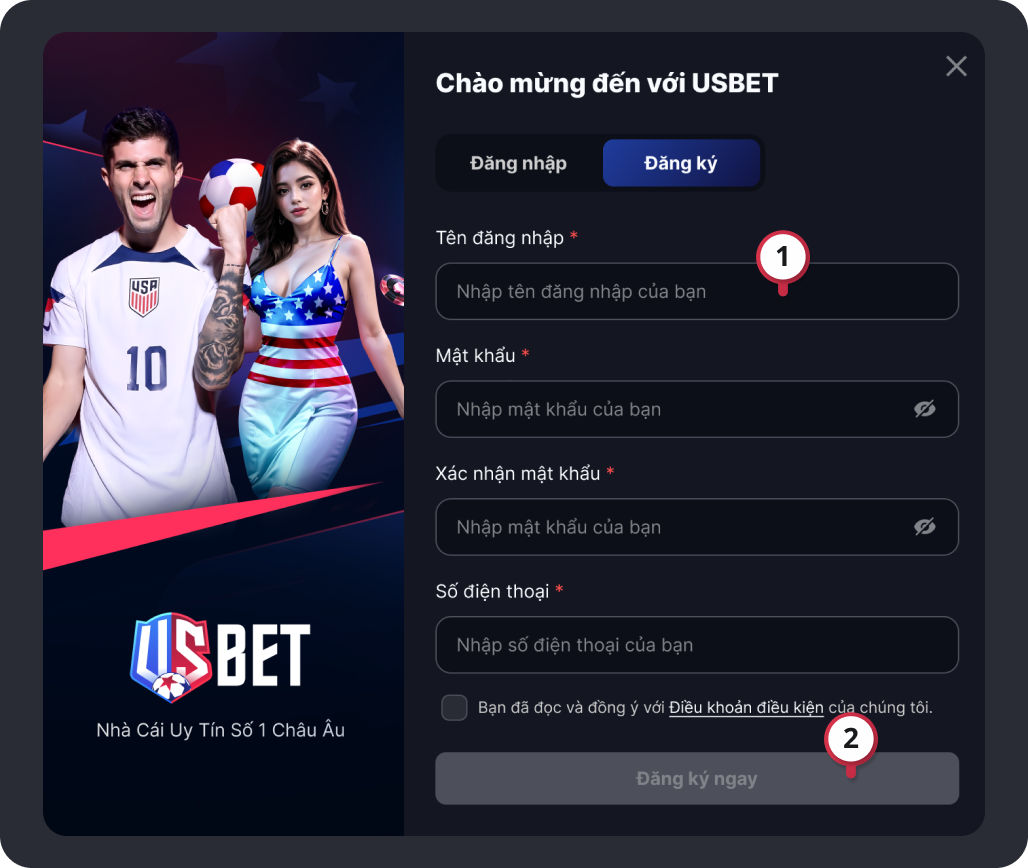Viewport: 1028px width, 868px height.
Task: Click the Đăng ký ngay button
Action: 697,779
